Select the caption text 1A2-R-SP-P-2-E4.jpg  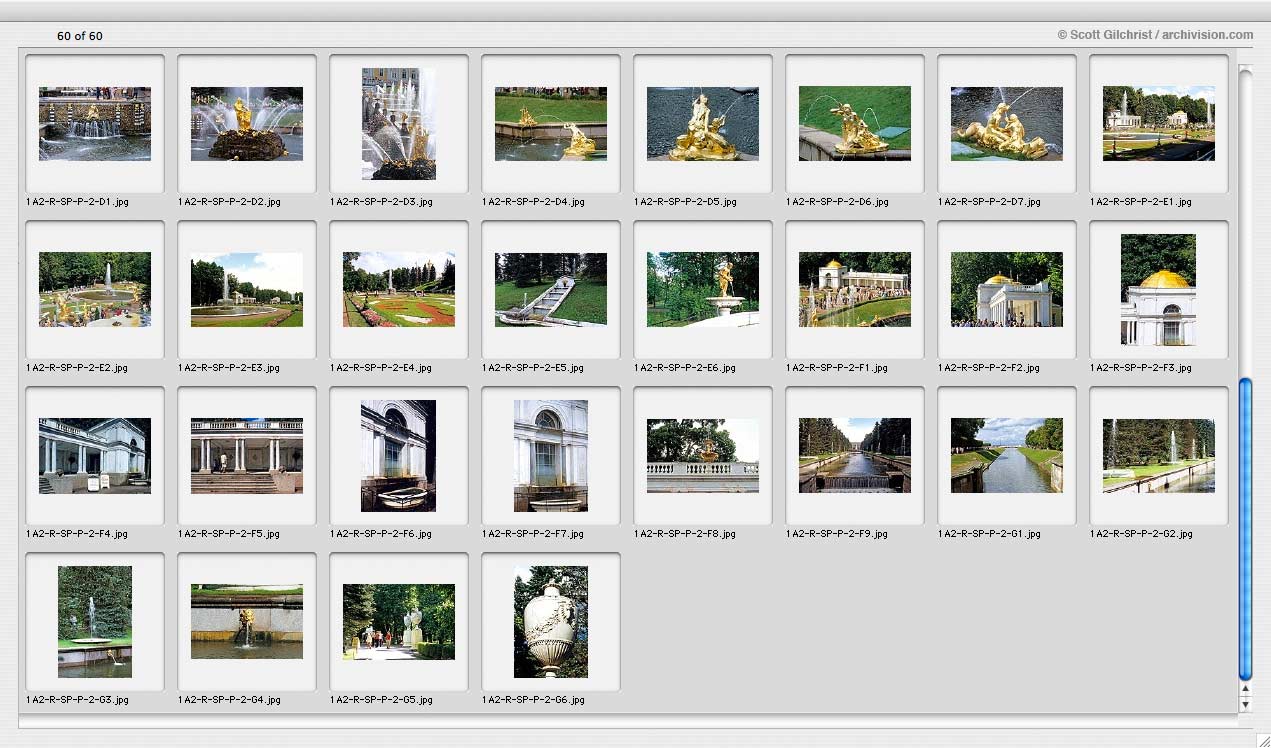[x=381, y=368]
